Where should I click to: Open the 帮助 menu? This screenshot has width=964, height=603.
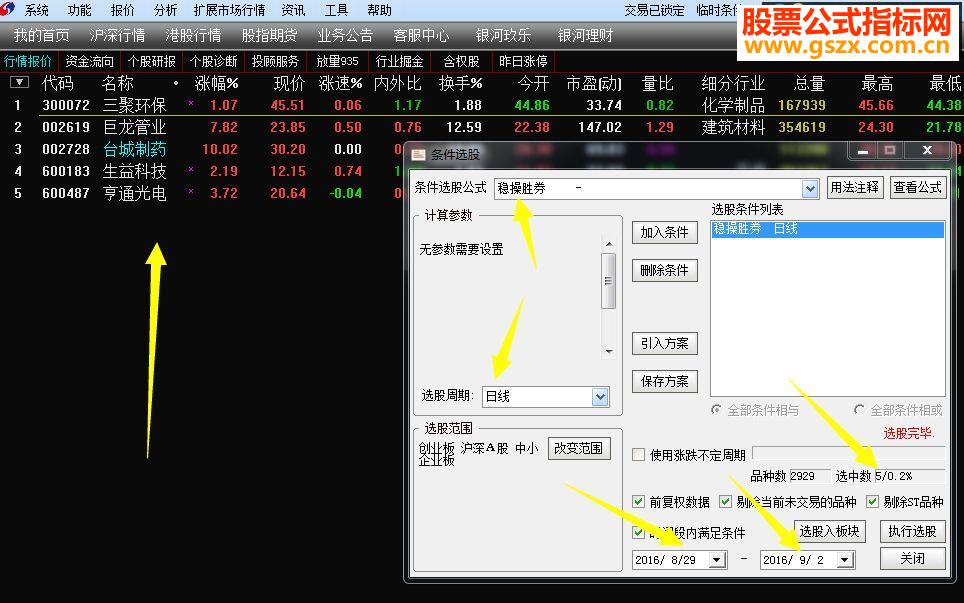click(379, 10)
